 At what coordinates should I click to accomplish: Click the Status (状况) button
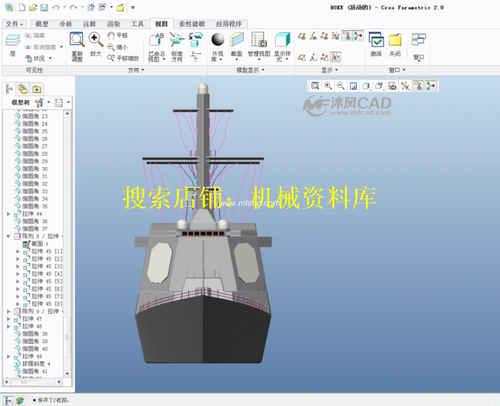click(x=39, y=58)
